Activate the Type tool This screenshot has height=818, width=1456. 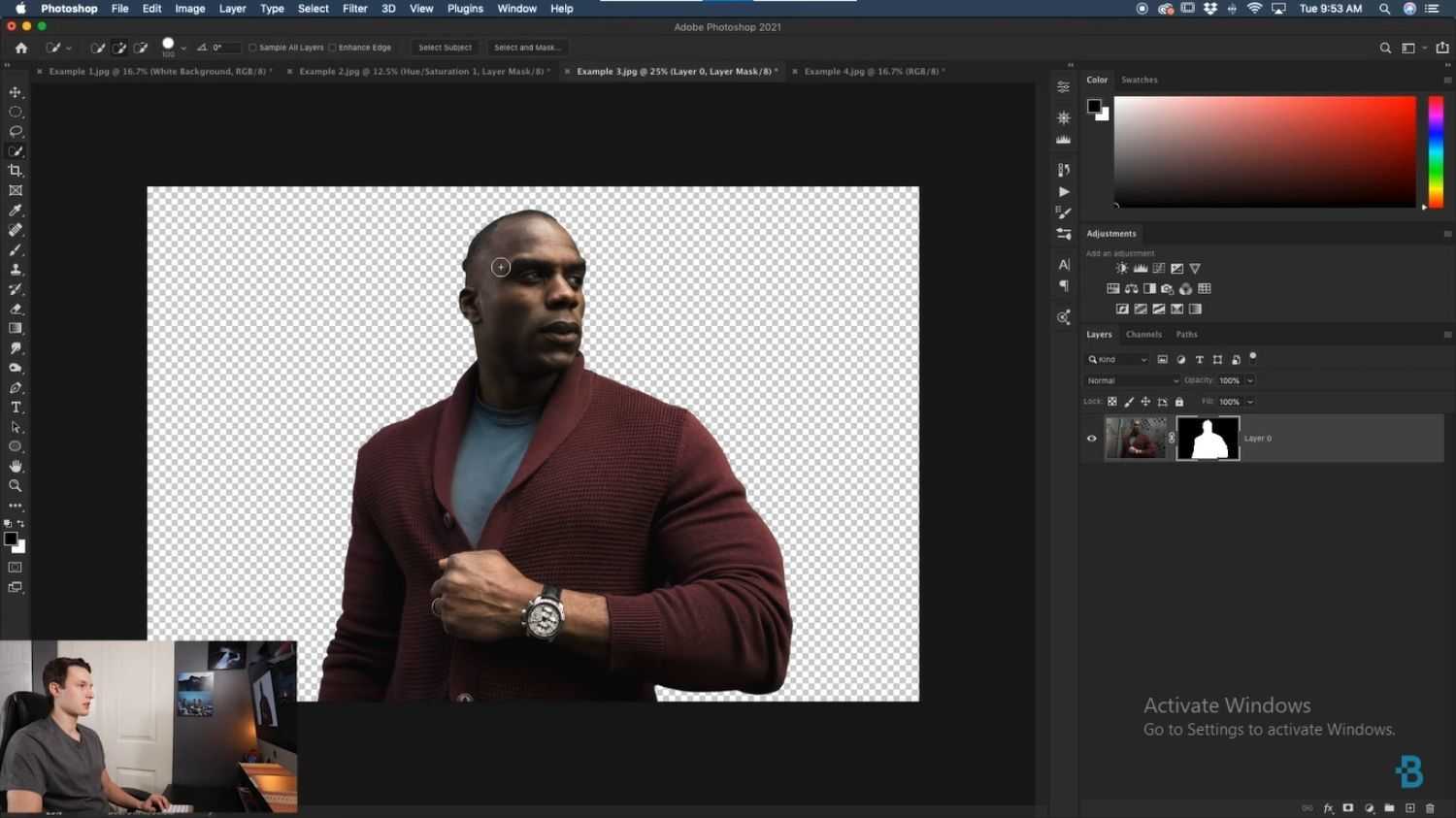pyautogui.click(x=16, y=407)
